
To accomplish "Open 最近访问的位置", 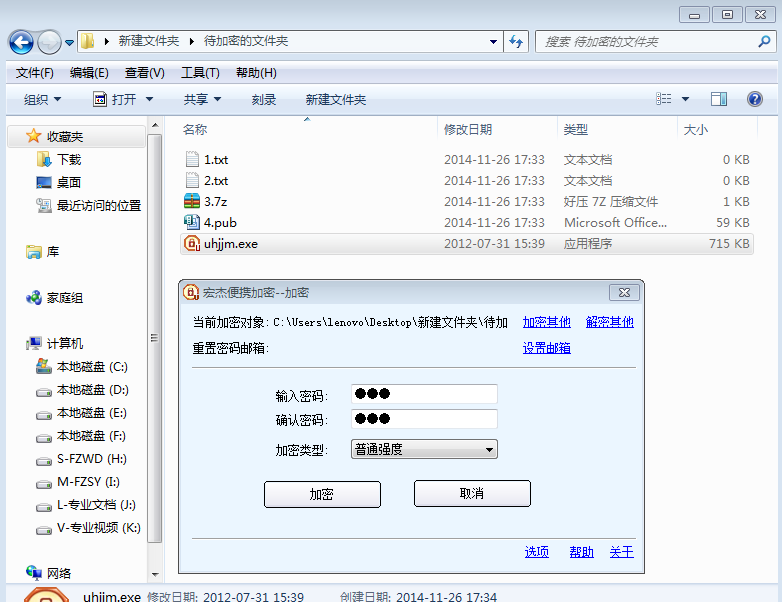I will [89, 205].
